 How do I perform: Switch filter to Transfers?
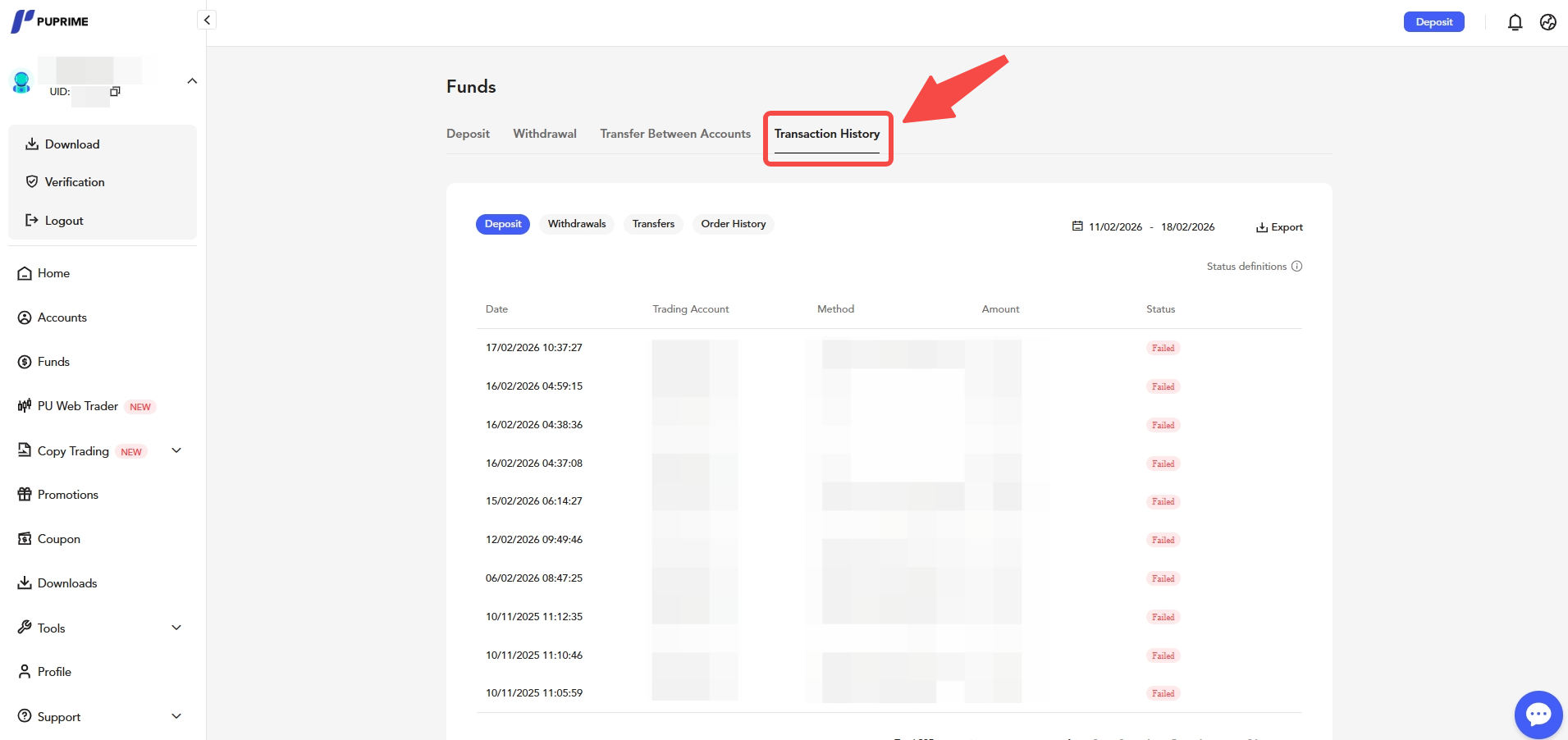point(653,224)
